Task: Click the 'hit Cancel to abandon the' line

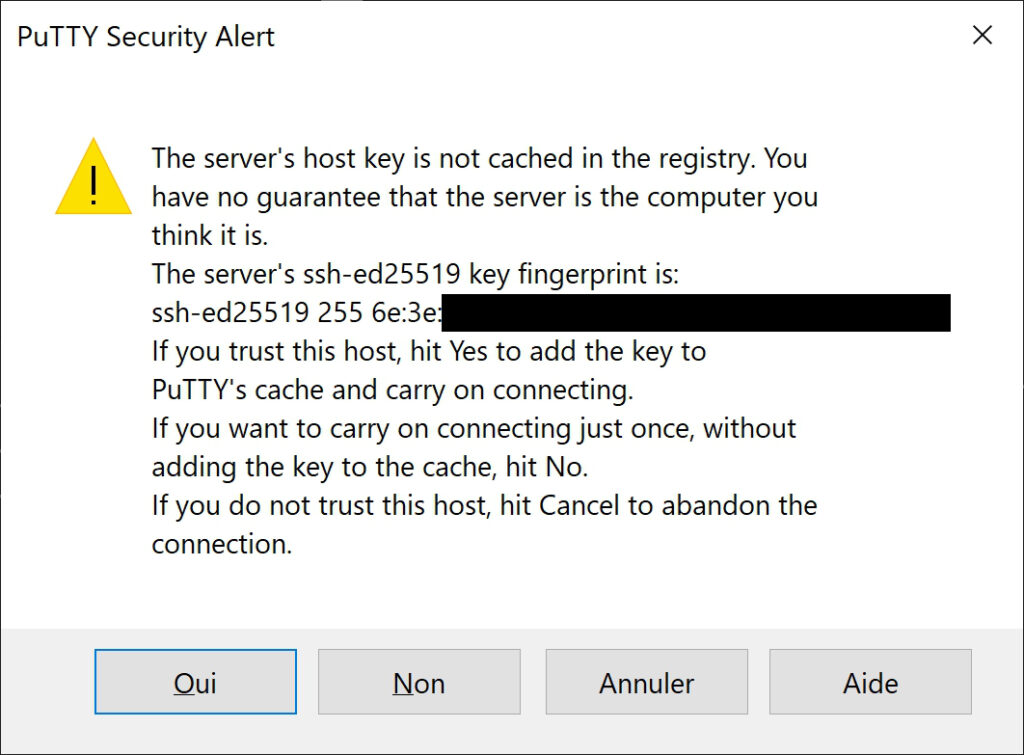Action: (484, 506)
